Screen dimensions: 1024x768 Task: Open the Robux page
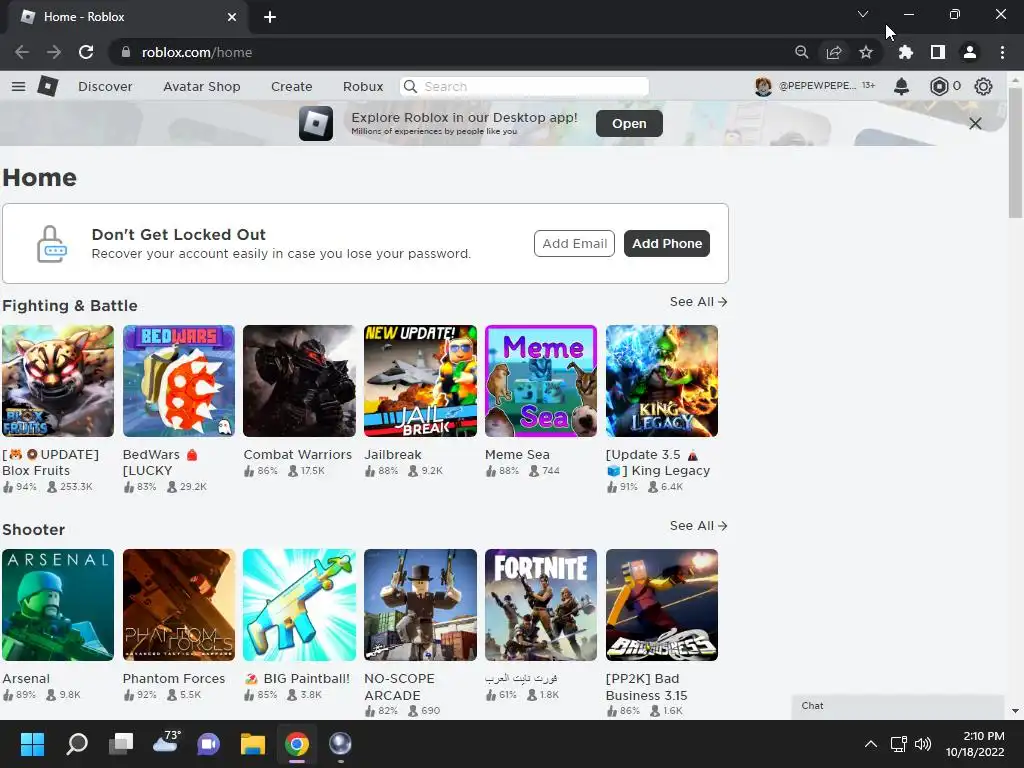363,86
